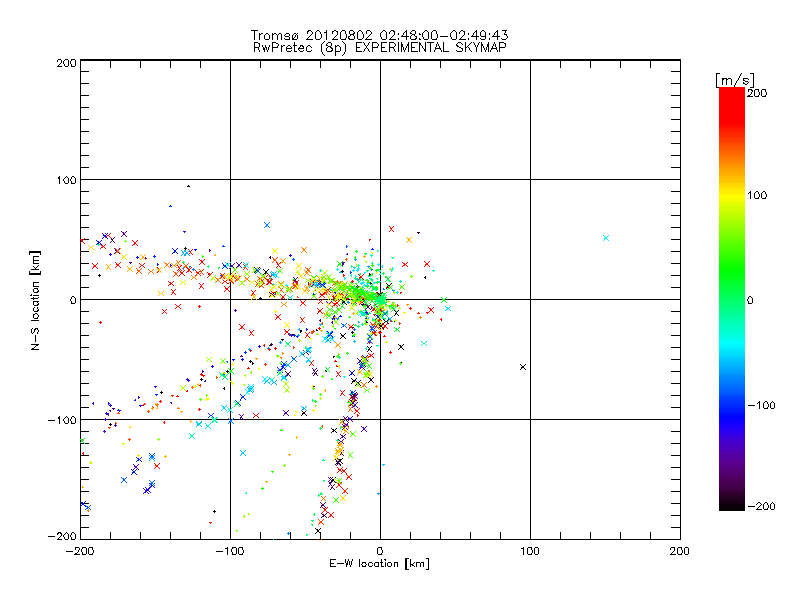800x600 pixels.
Task: Click the E-W axis "-200" tick label
Action: tap(80, 551)
